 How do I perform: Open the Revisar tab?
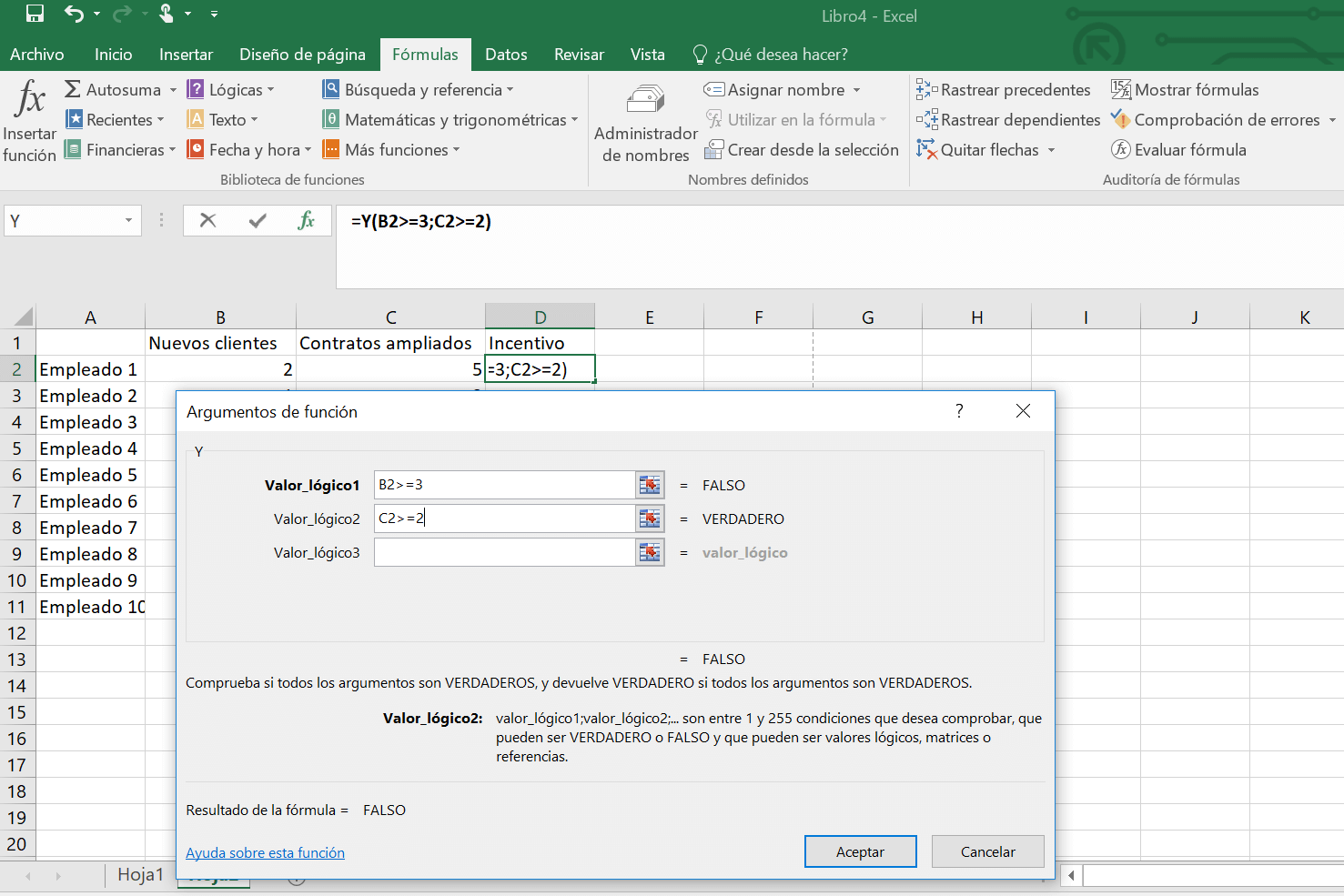click(579, 55)
